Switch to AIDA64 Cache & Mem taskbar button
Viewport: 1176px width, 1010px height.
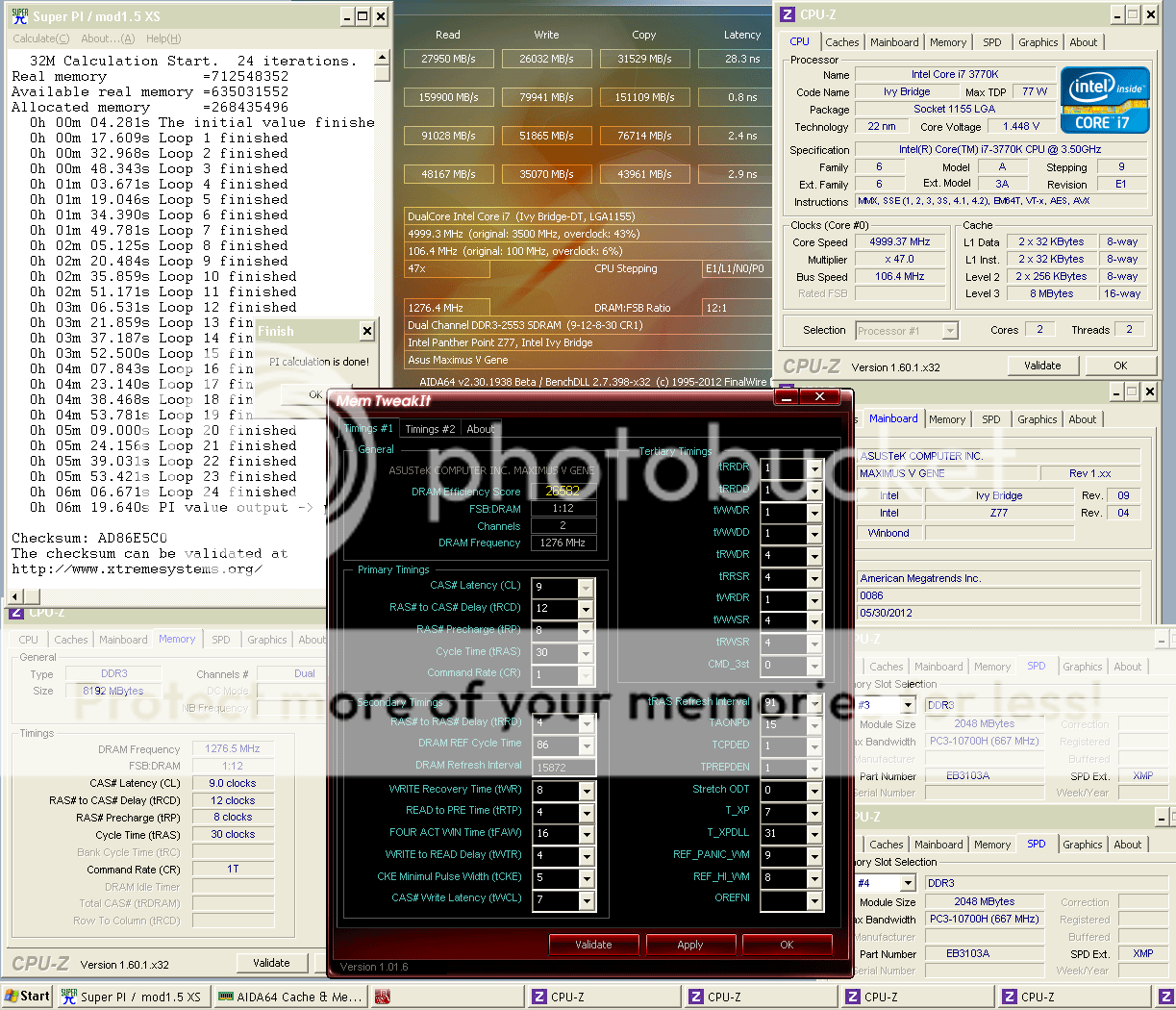tap(288, 997)
